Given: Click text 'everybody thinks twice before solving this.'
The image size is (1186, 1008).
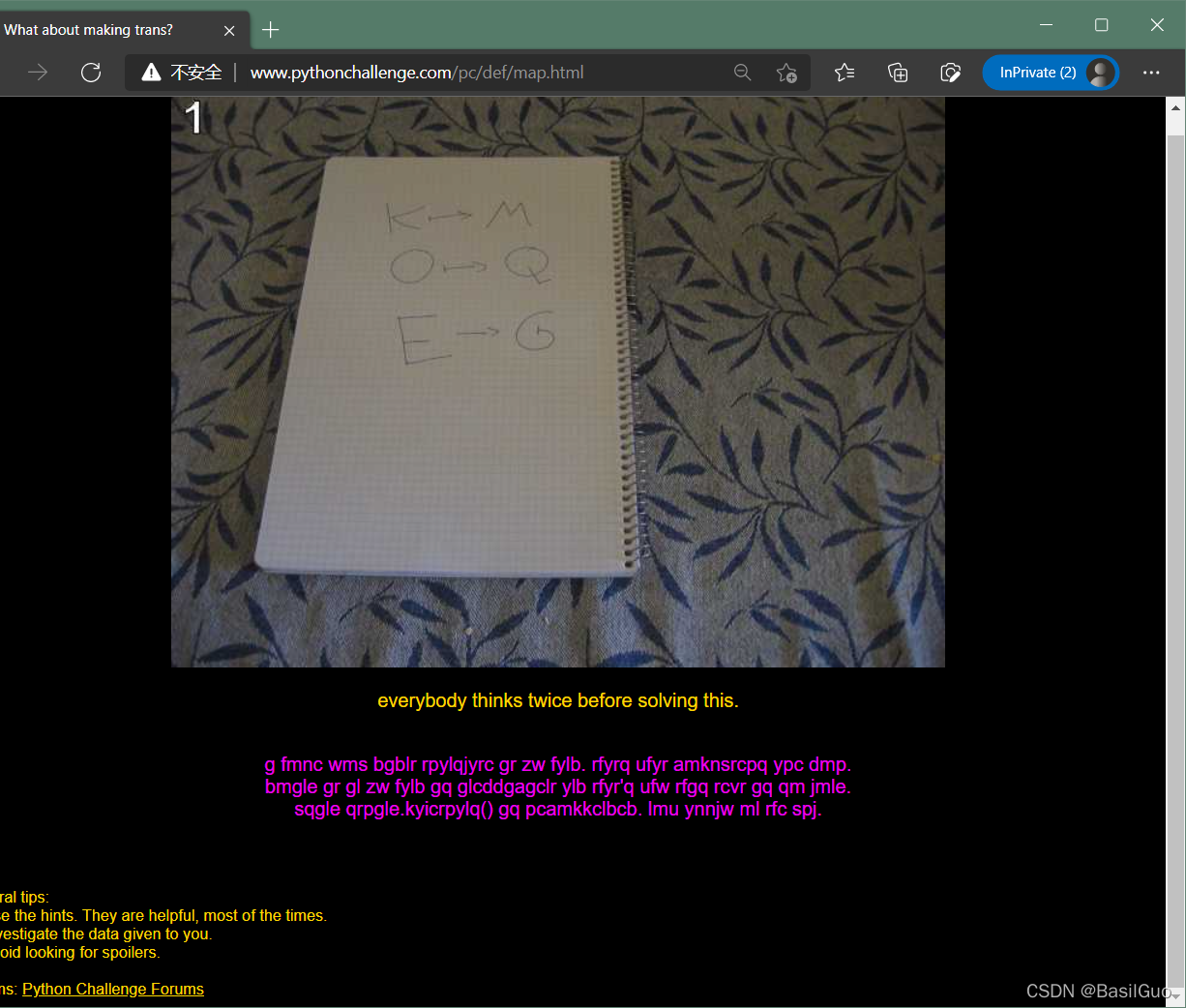Looking at the screenshot, I should (x=558, y=700).
